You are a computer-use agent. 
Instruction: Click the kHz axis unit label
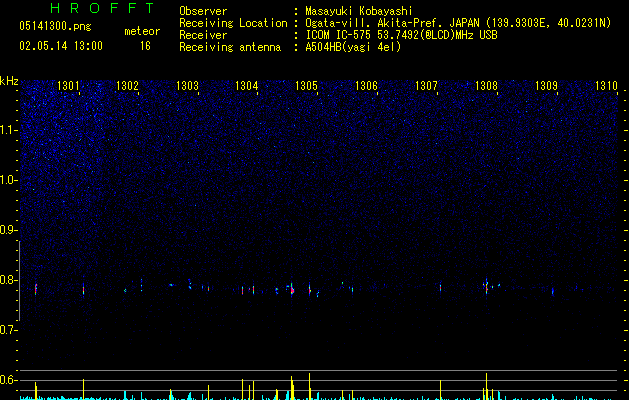(9, 81)
